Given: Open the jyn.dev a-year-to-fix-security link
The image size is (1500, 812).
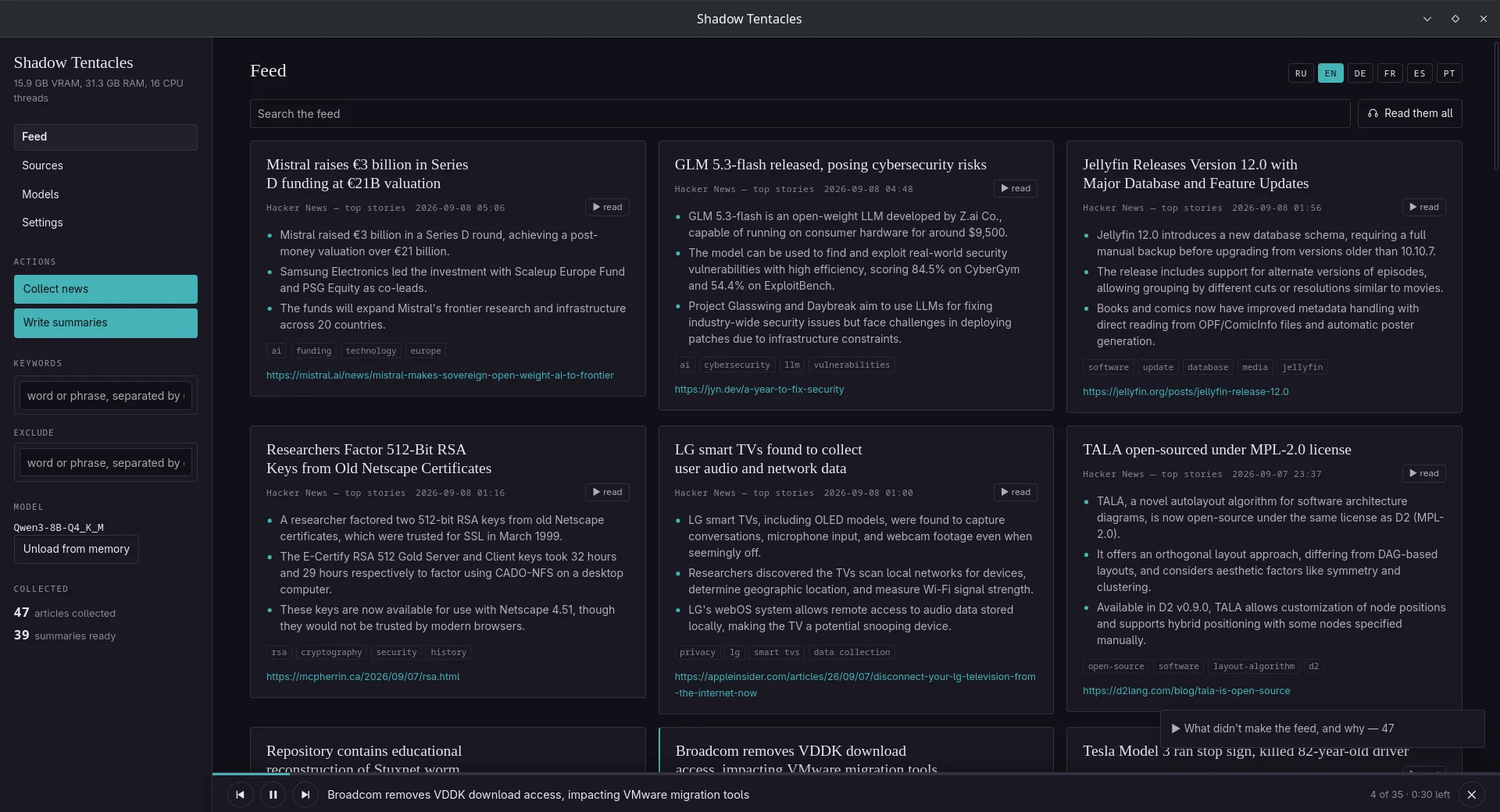Looking at the screenshot, I should click(x=759, y=390).
